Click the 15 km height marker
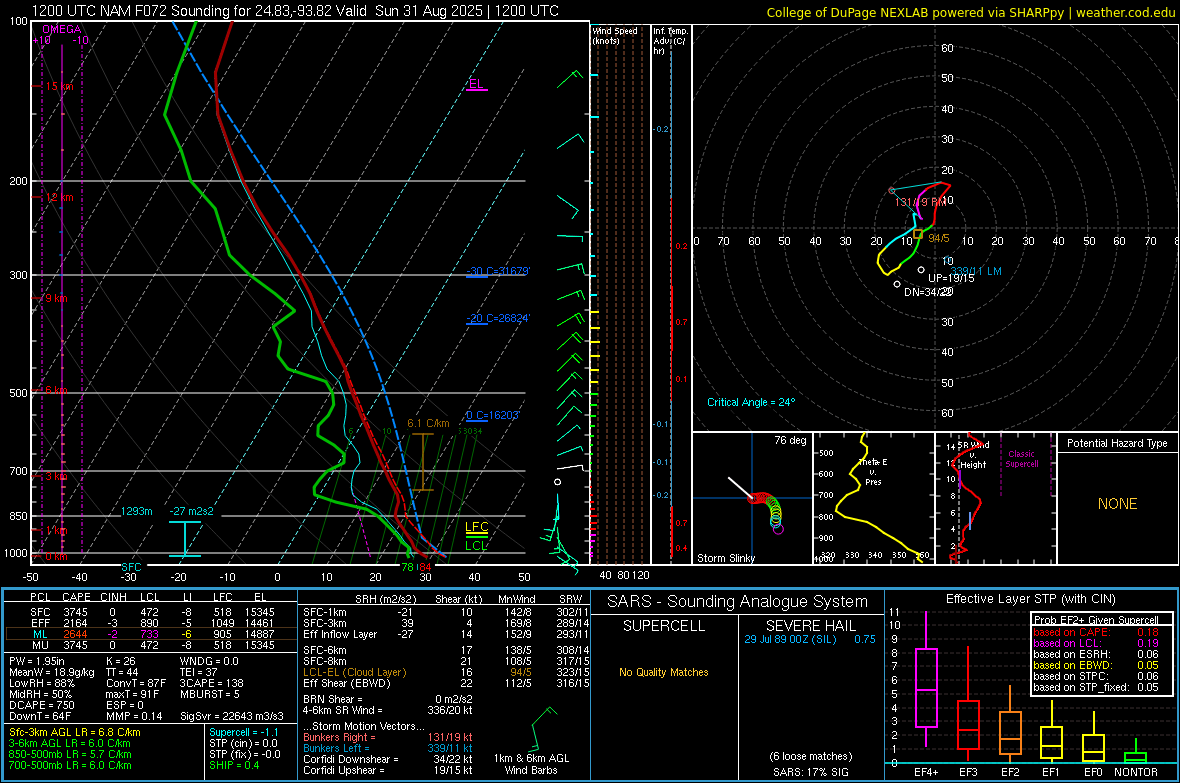 pos(59,87)
